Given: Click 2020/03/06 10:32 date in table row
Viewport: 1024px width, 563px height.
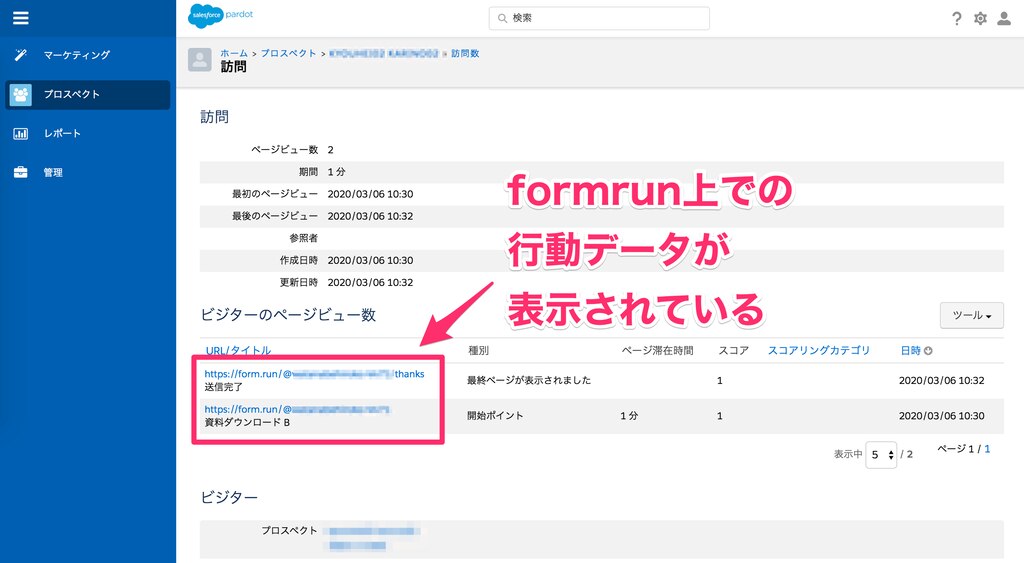Looking at the screenshot, I should (941, 380).
